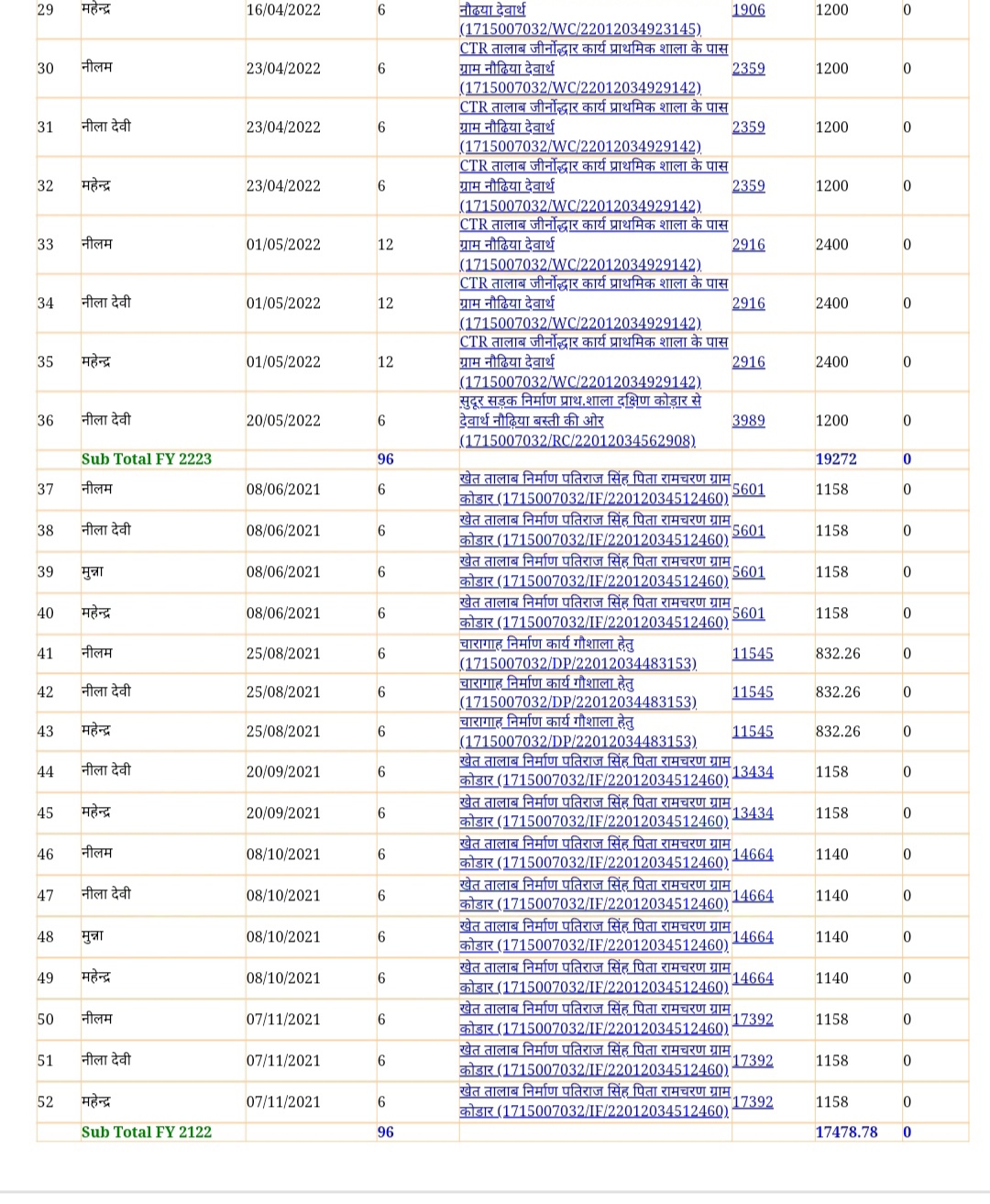990x1204 pixels.
Task: Open CTR तालाब work link in row 34
Action: click(593, 303)
